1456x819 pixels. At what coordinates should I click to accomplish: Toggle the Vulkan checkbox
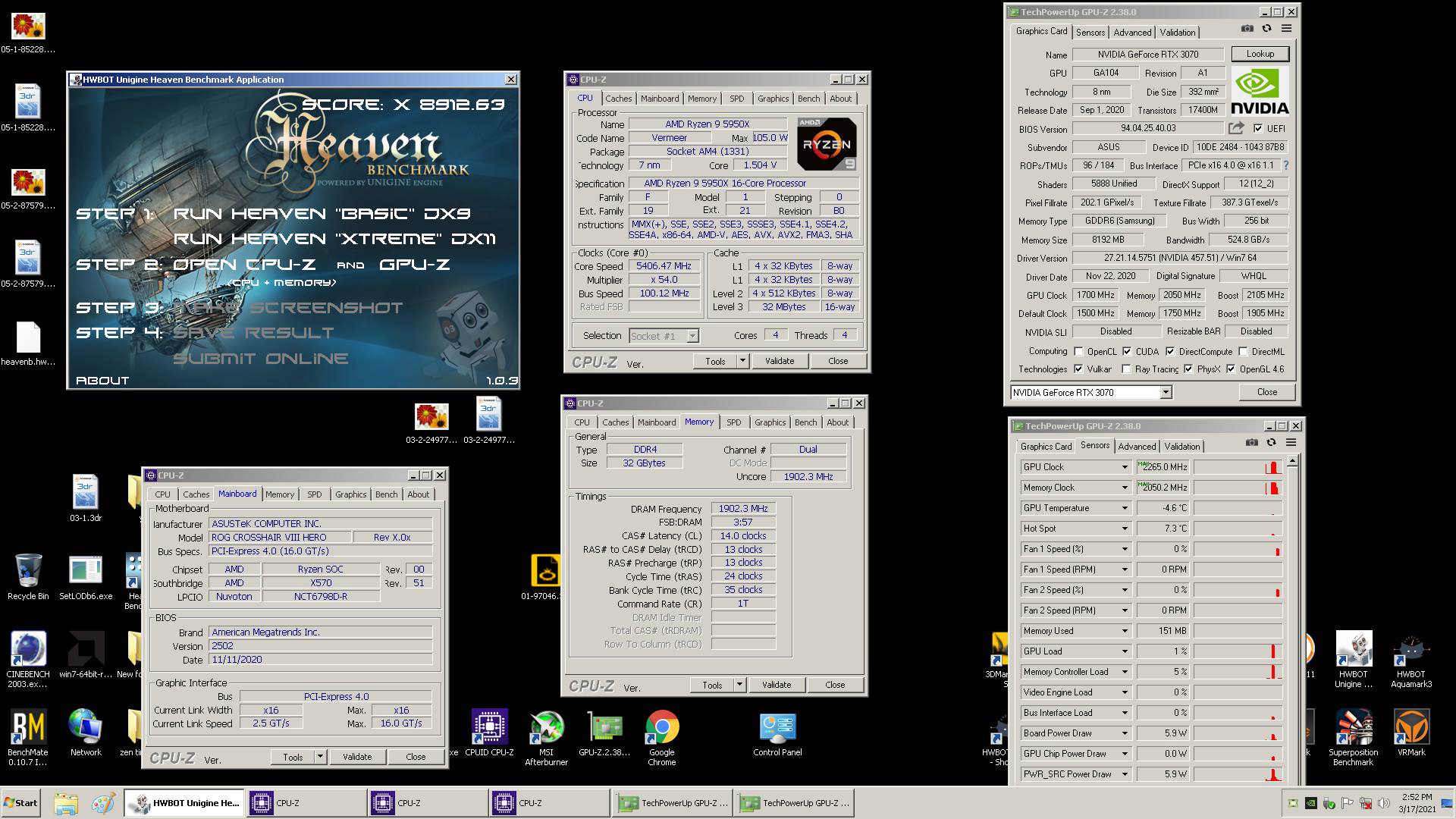(1078, 369)
